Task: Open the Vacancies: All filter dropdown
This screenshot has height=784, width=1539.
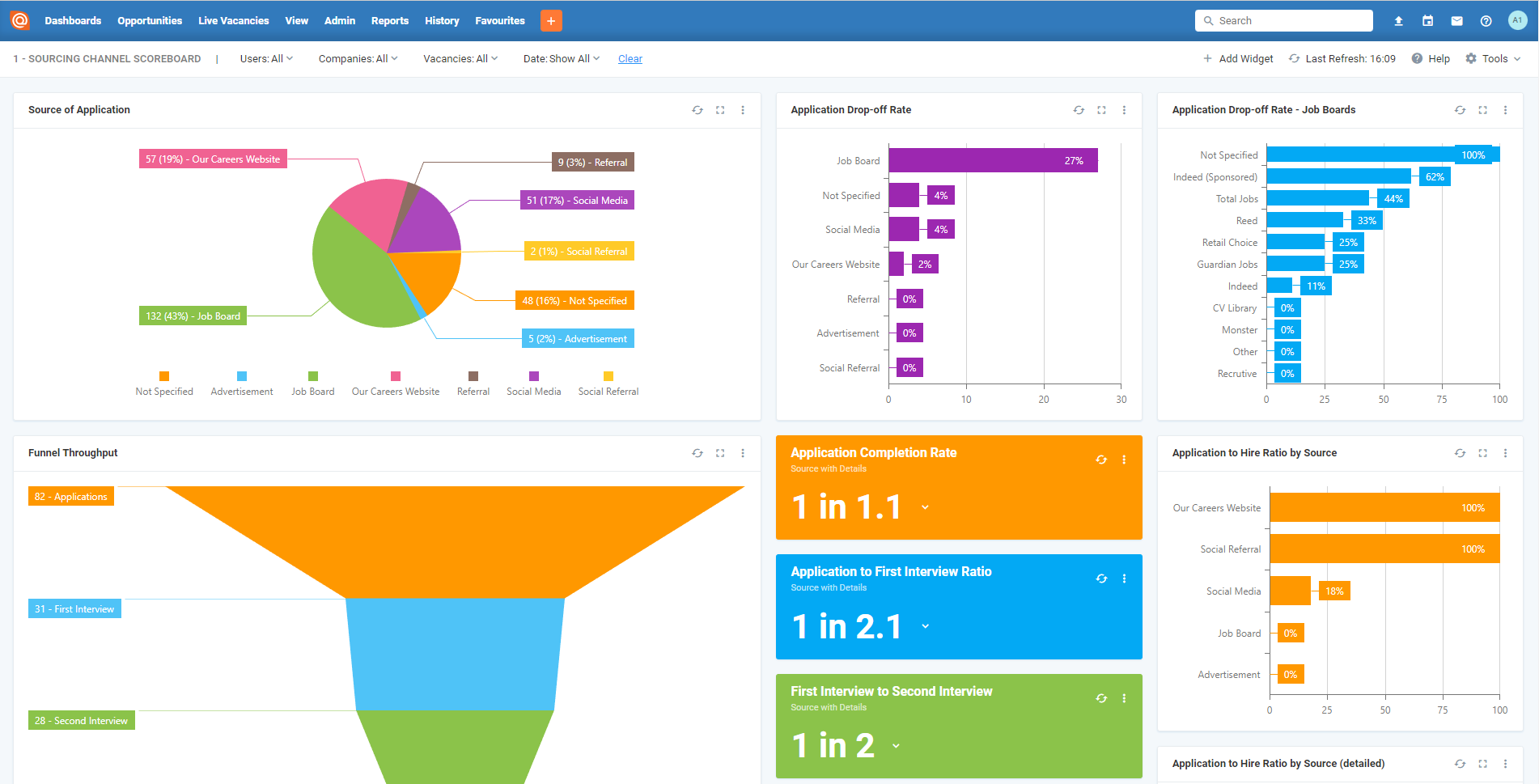Action: click(x=460, y=59)
